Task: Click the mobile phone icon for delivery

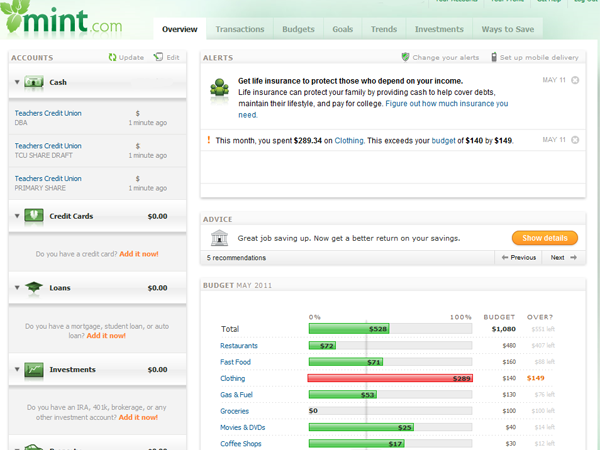Action: click(x=494, y=57)
